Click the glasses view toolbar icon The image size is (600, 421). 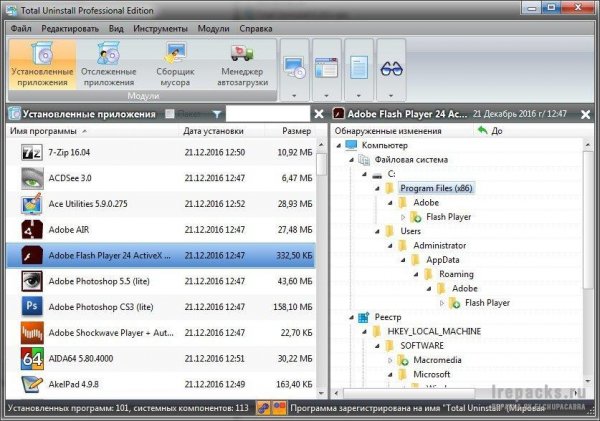click(x=391, y=69)
